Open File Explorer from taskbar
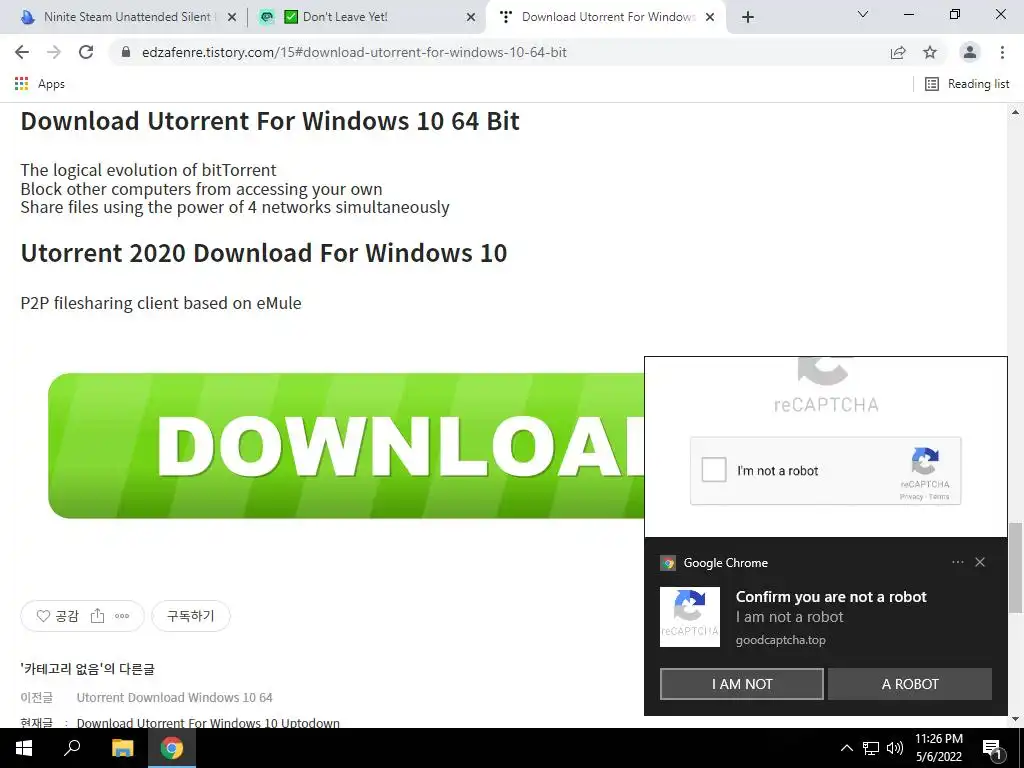Image resolution: width=1024 pixels, height=768 pixels. click(x=122, y=748)
